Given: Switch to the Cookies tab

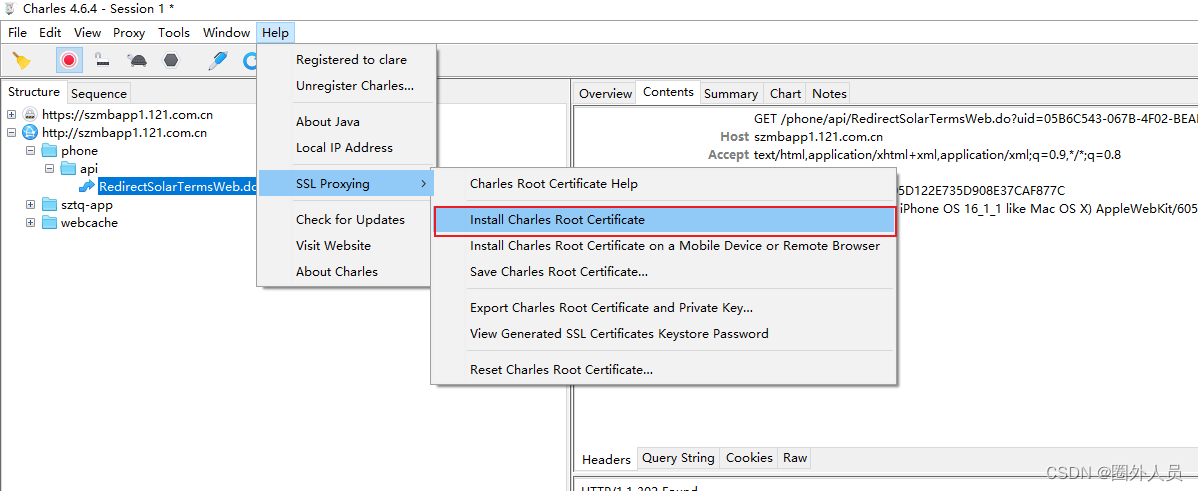Looking at the screenshot, I should point(749,458).
